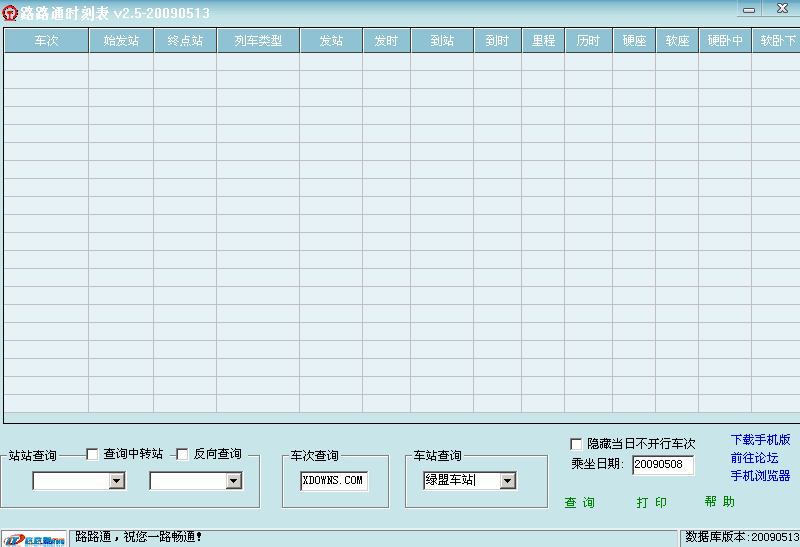800x547 pixels.
Task: Click the app logo icon in title bar
Action: pyautogui.click(x=10, y=12)
